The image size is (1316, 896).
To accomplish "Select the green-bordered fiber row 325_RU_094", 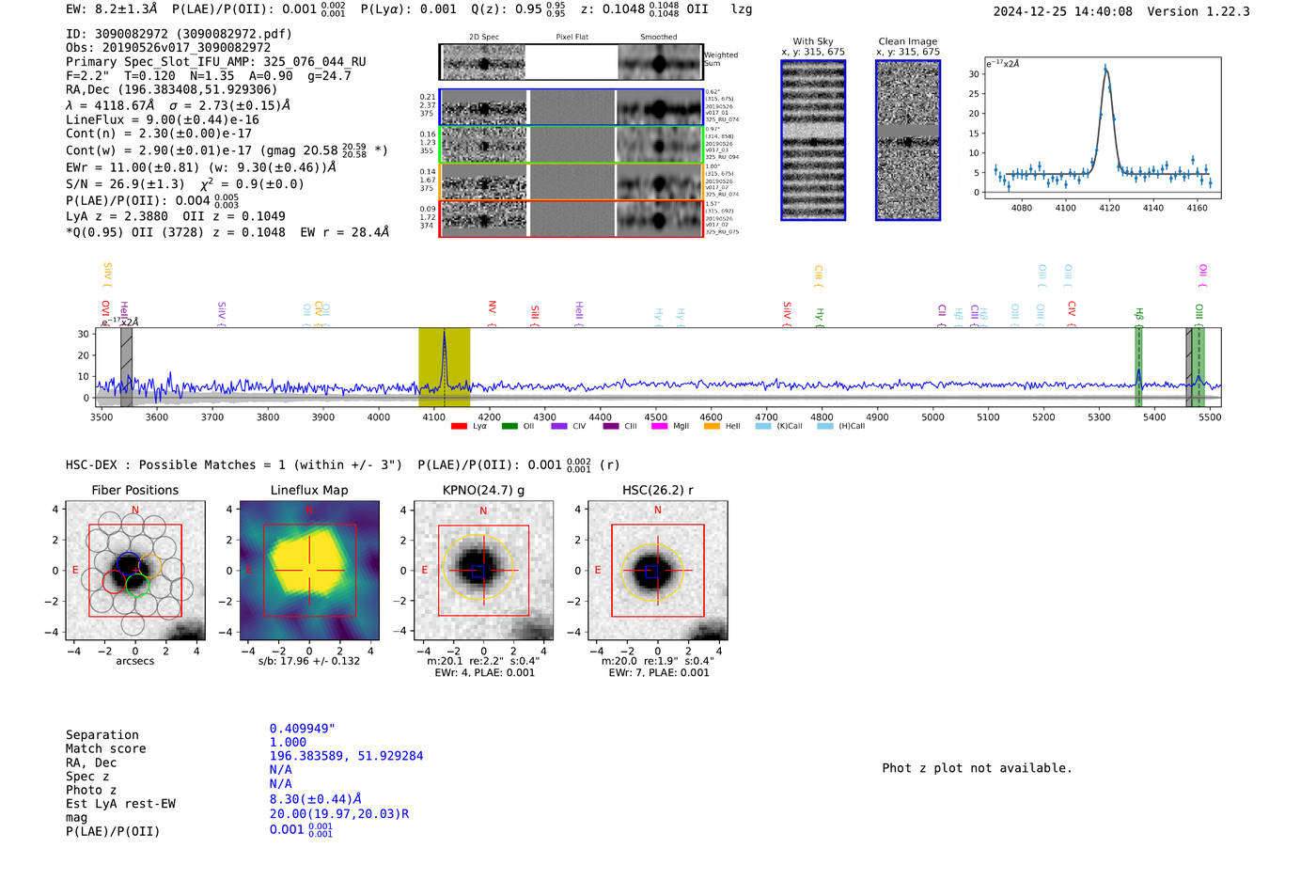I will tap(572, 145).
